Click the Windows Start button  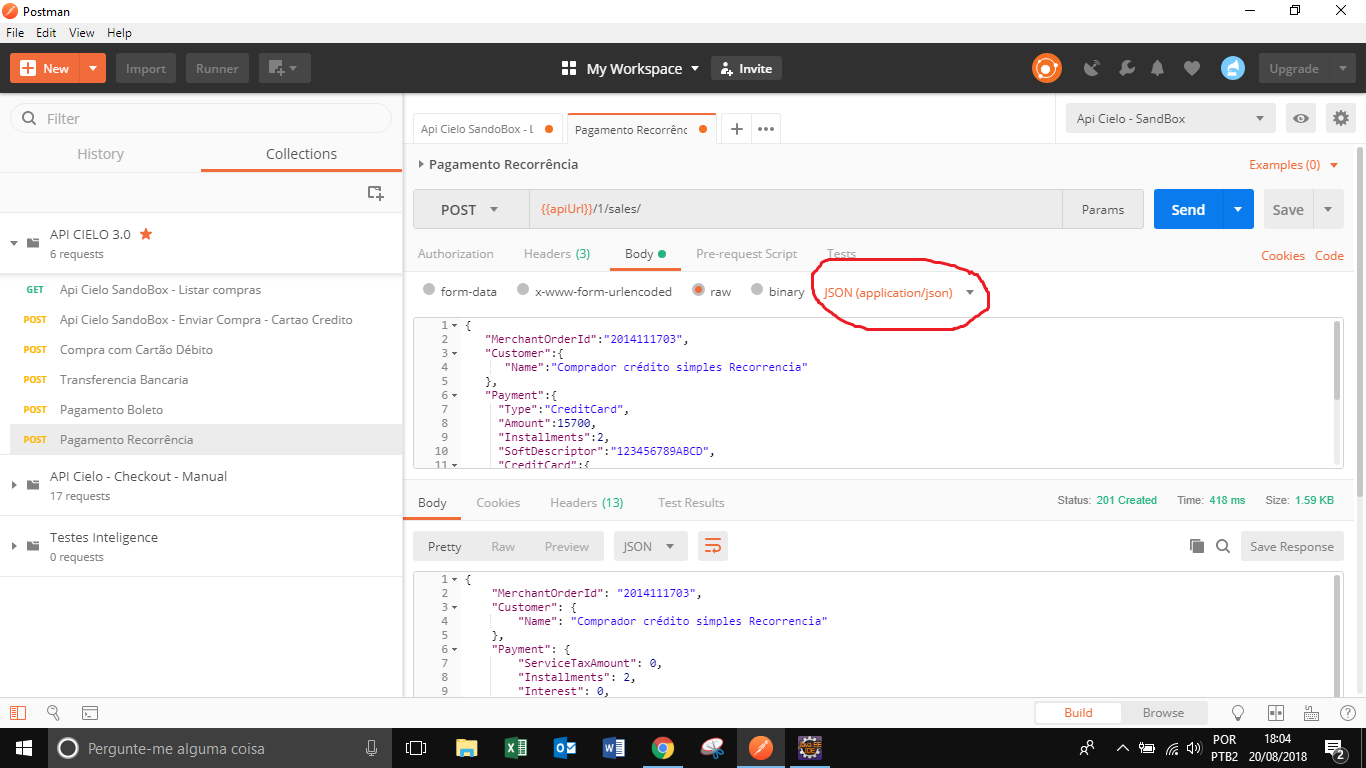24,747
